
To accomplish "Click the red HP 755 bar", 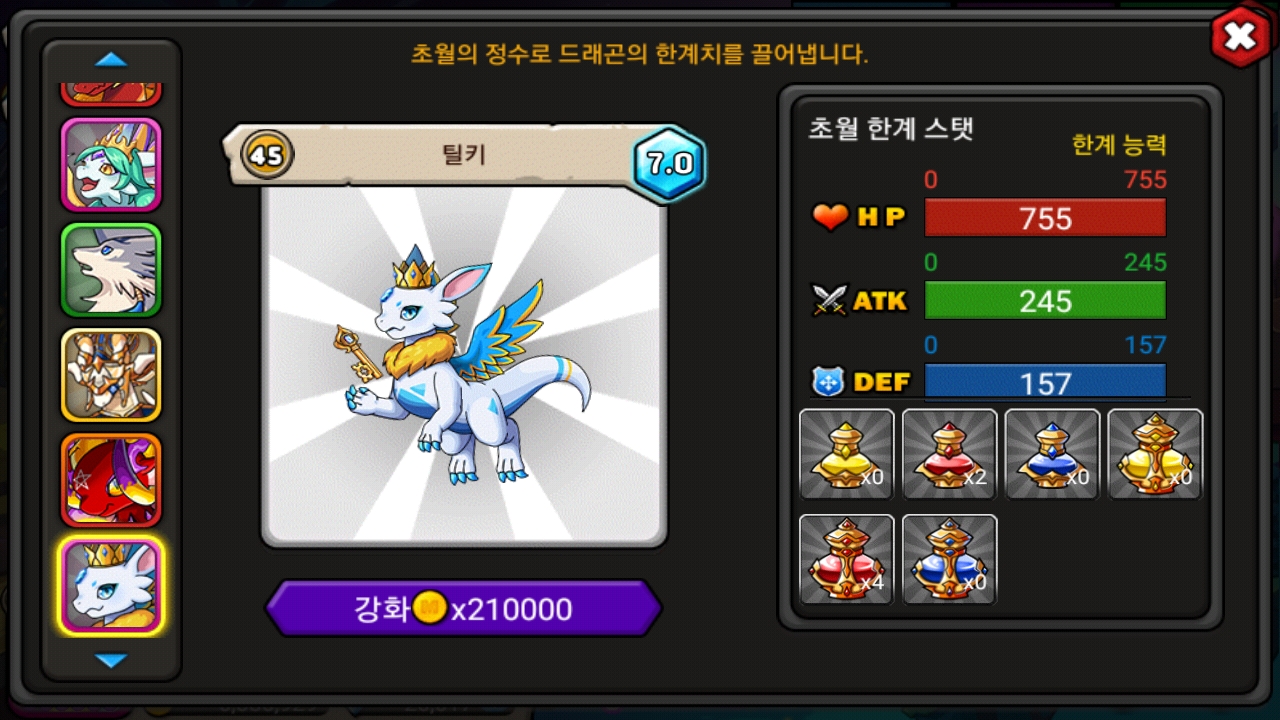I will tap(1045, 218).
